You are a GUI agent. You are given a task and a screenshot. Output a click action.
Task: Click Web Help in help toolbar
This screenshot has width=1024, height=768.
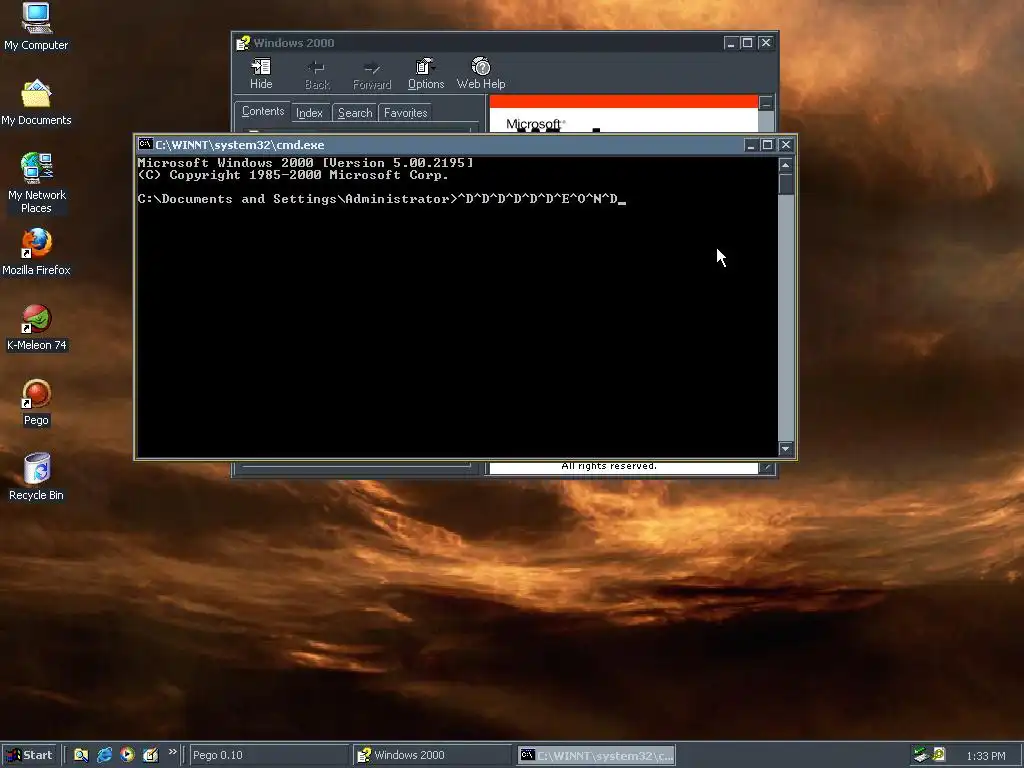[481, 74]
